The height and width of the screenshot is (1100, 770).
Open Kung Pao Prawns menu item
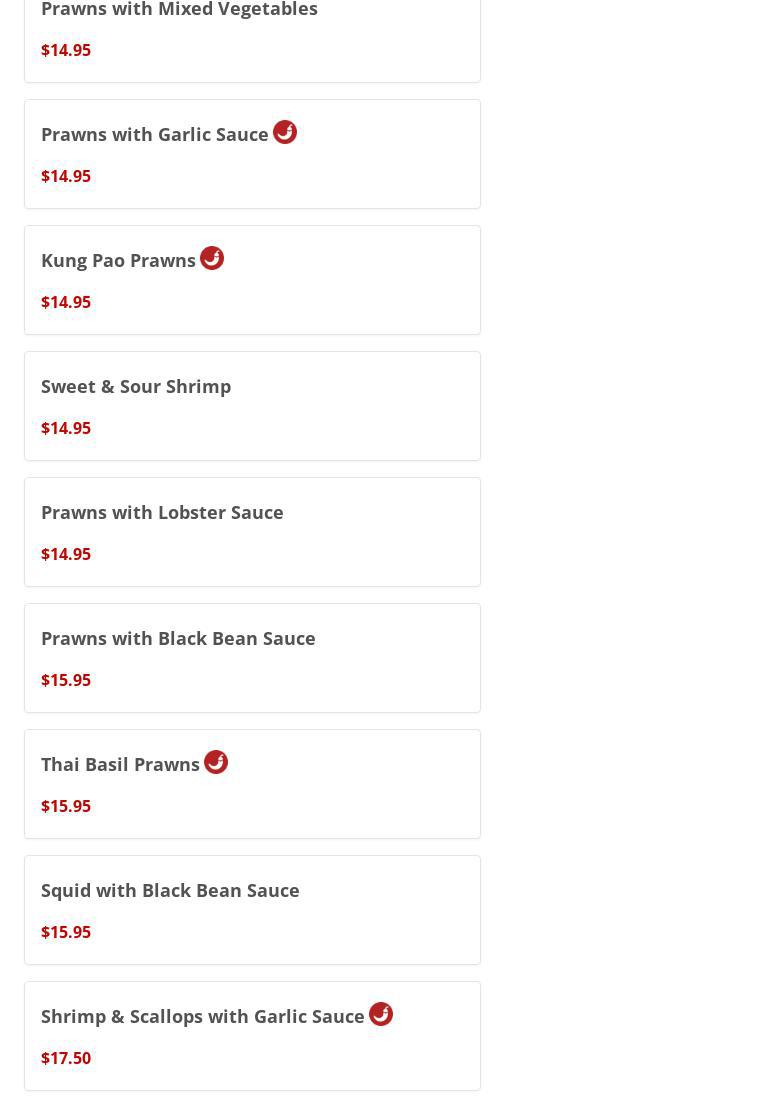(118, 260)
